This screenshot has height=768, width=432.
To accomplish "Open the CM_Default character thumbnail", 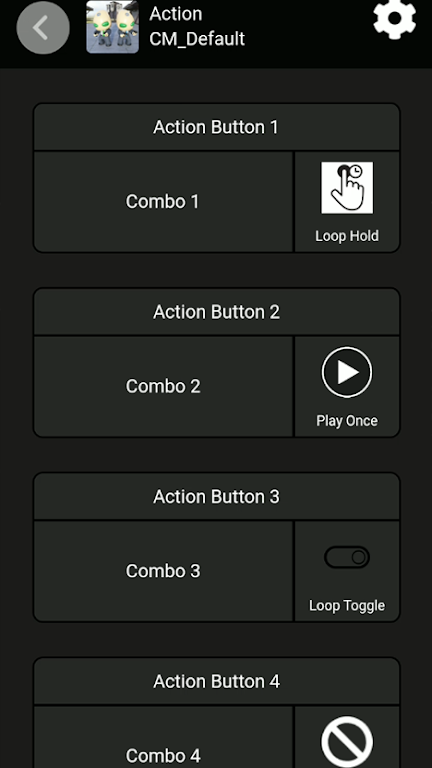I will point(113,27).
